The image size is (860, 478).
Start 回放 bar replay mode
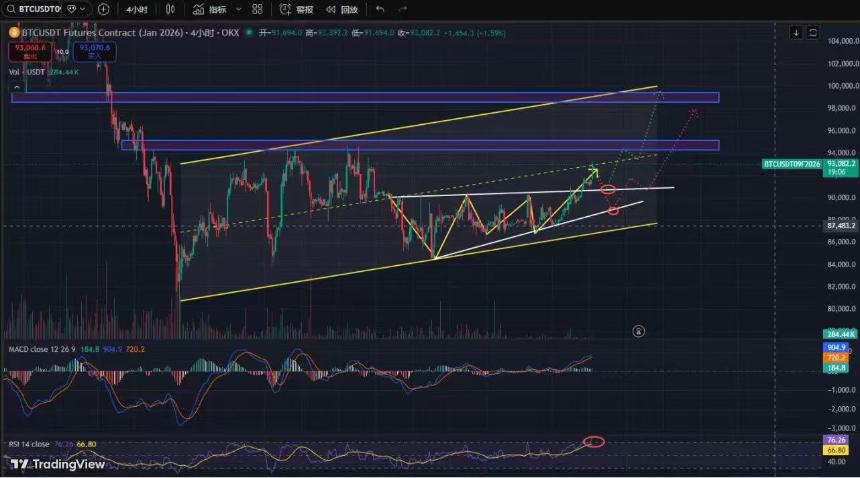click(342, 9)
